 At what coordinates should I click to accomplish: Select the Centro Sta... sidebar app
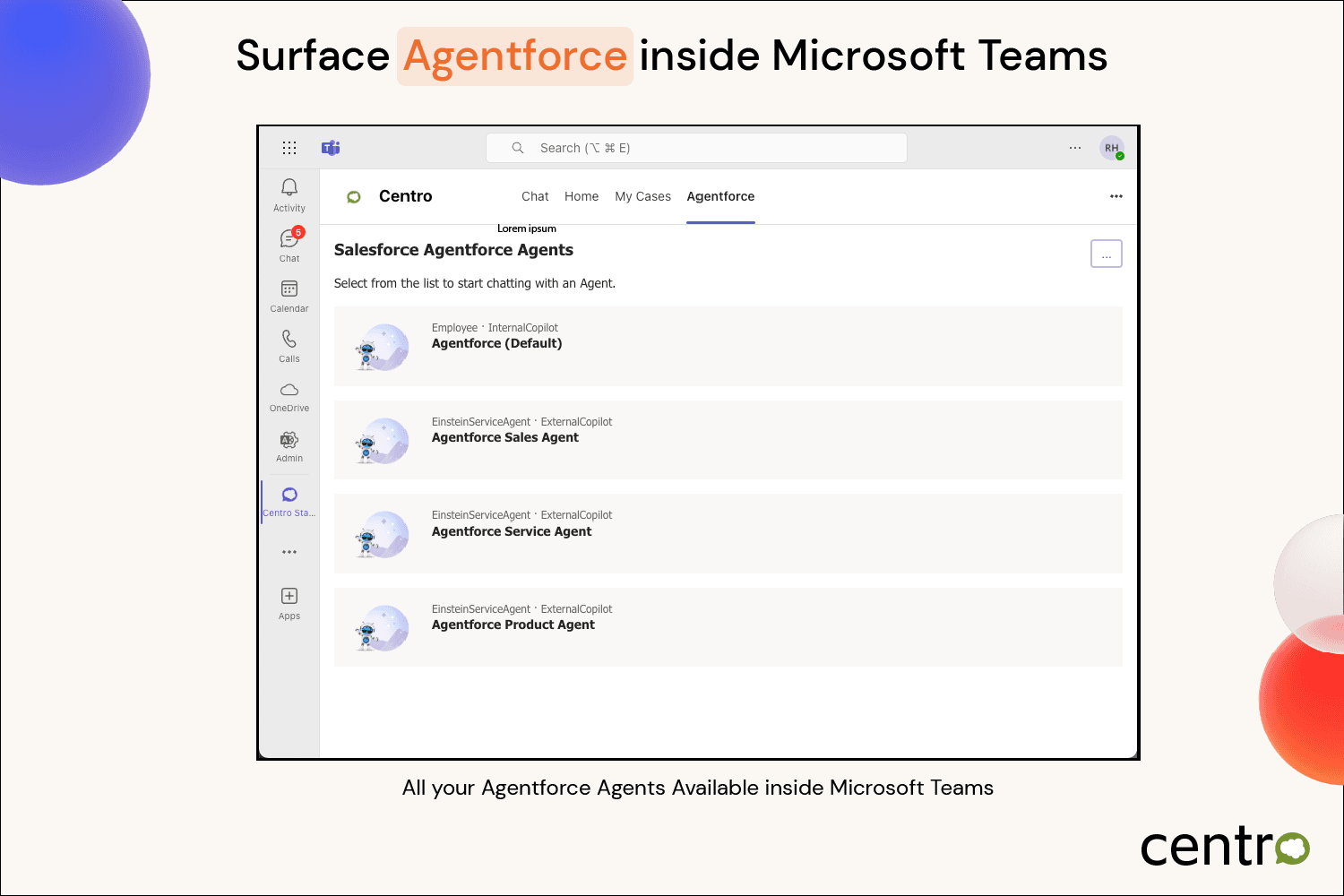[289, 501]
